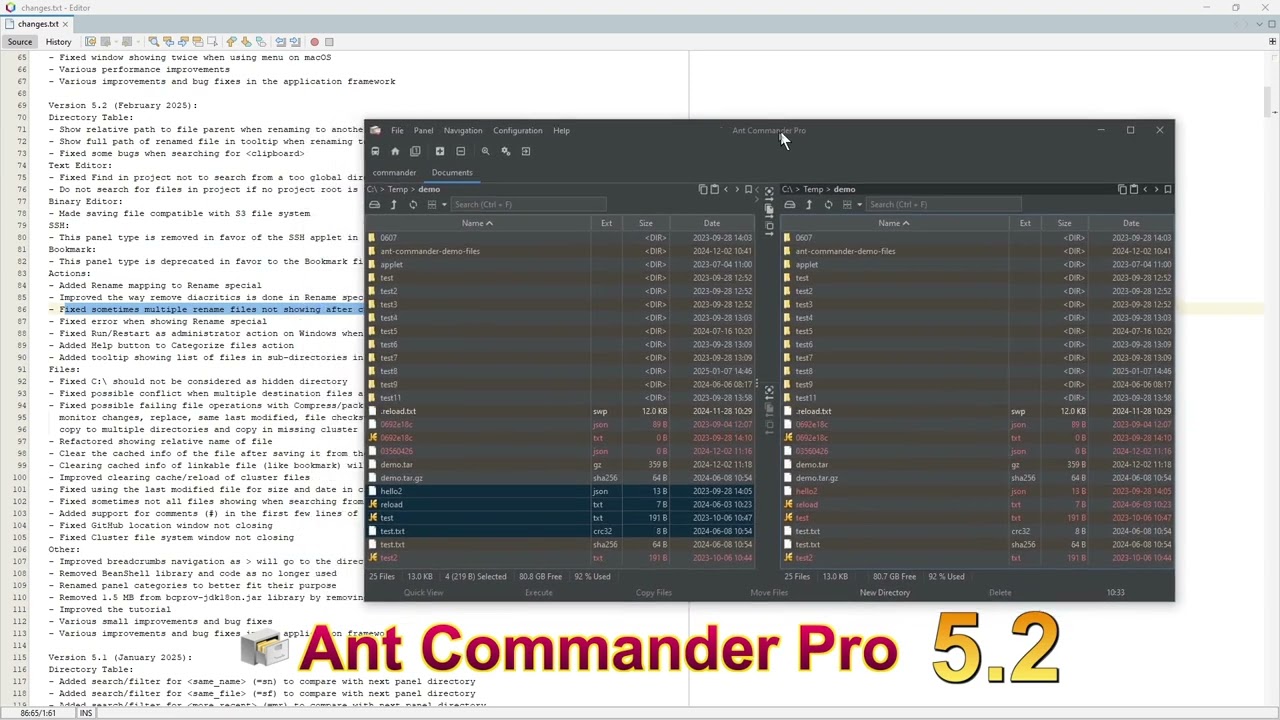Click paste clipboard icon above right panel
The width and height of the screenshot is (1280, 720).
(x=1134, y=189)
